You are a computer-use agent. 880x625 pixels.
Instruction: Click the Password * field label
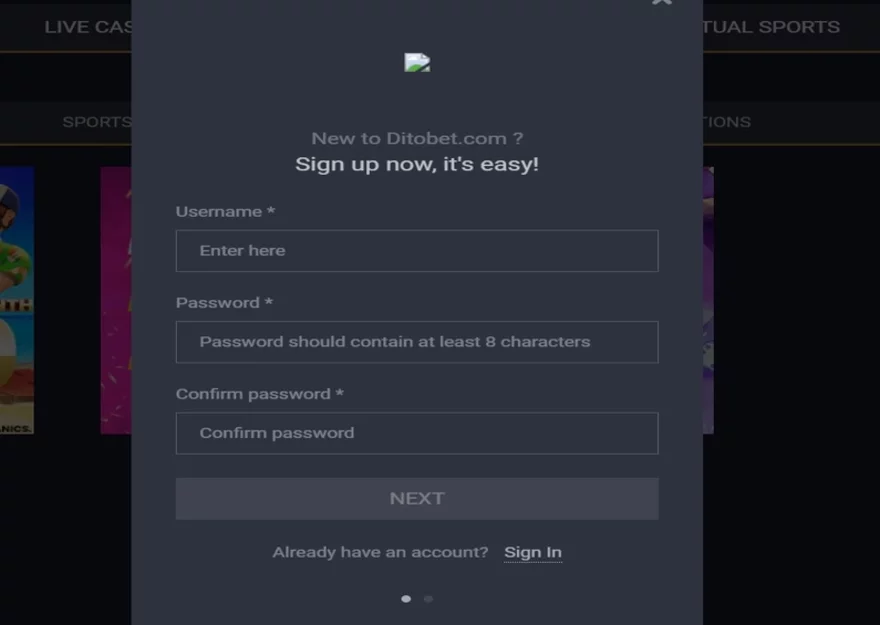click(224, 303)
